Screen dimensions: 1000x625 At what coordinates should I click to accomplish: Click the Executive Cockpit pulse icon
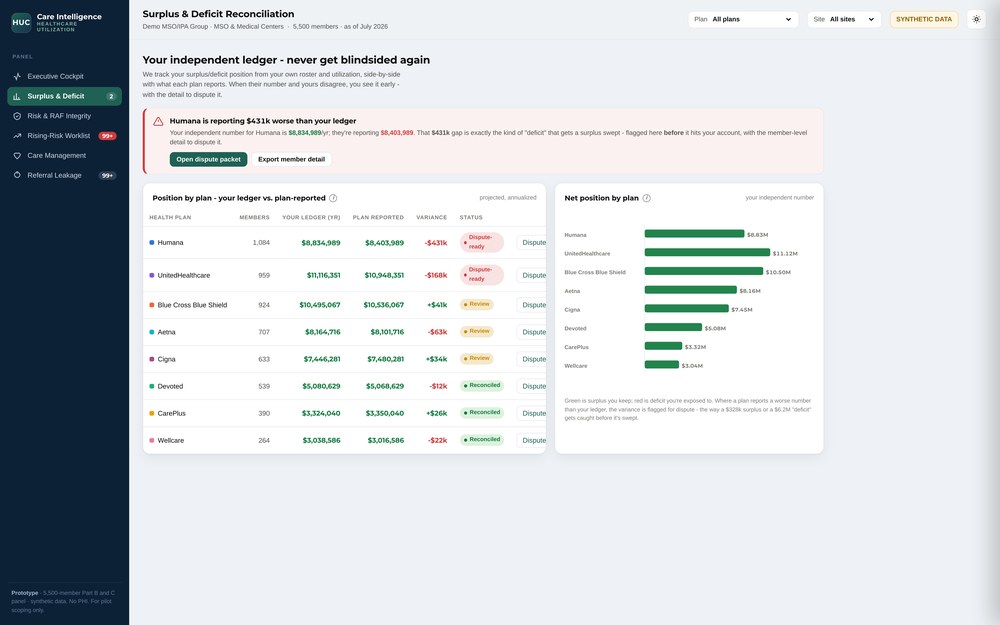point(17,77)
